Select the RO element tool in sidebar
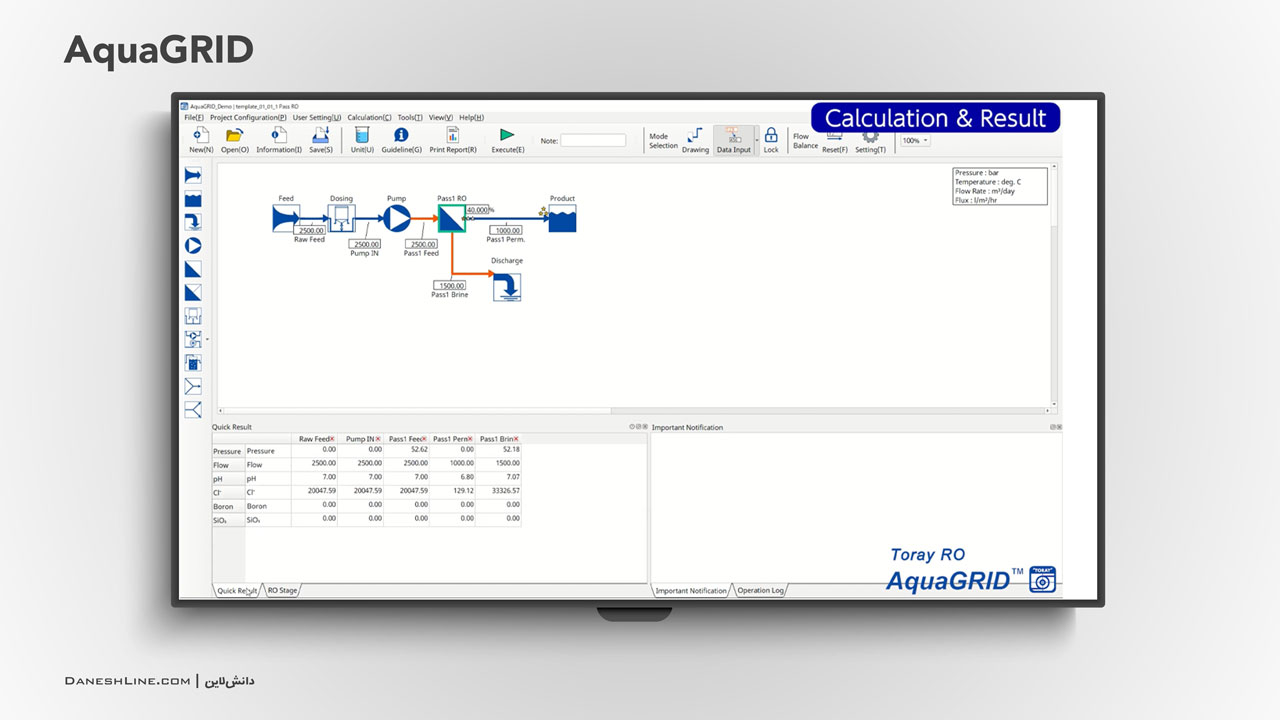 [x=193, y=269]
